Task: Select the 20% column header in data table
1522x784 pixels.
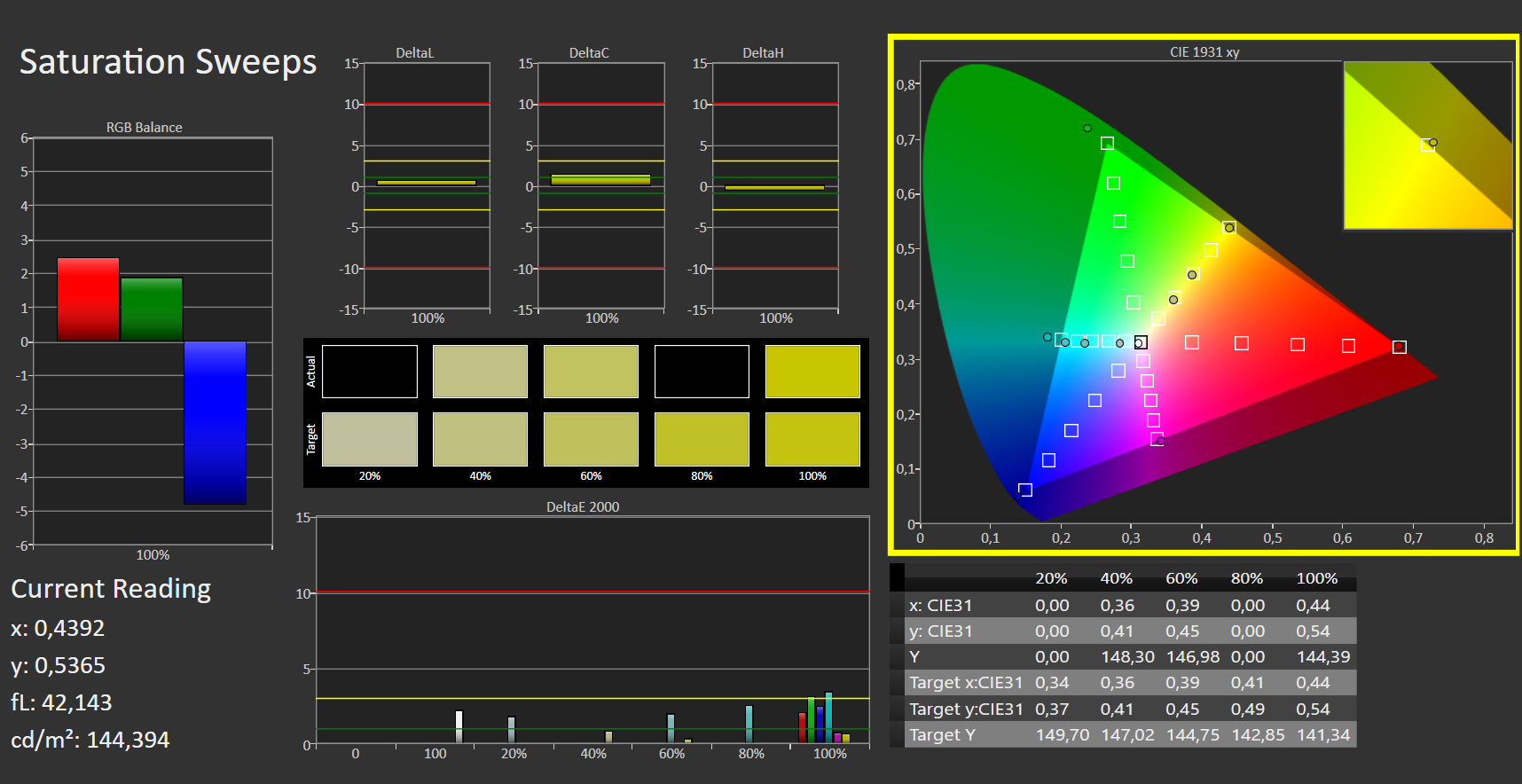Action: (1051, 578)
